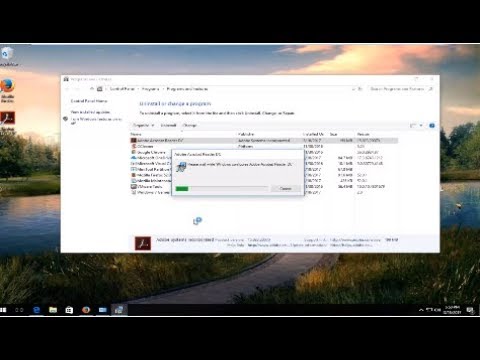Cancel the Adobe Acrobat Reader DC uninstall
This screenshot has height=360, width=480.
[285, 189]
